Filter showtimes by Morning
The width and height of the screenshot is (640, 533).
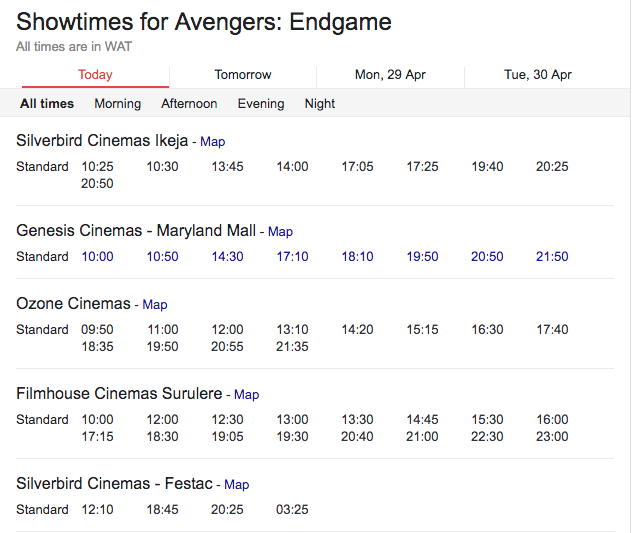point(118,104)
